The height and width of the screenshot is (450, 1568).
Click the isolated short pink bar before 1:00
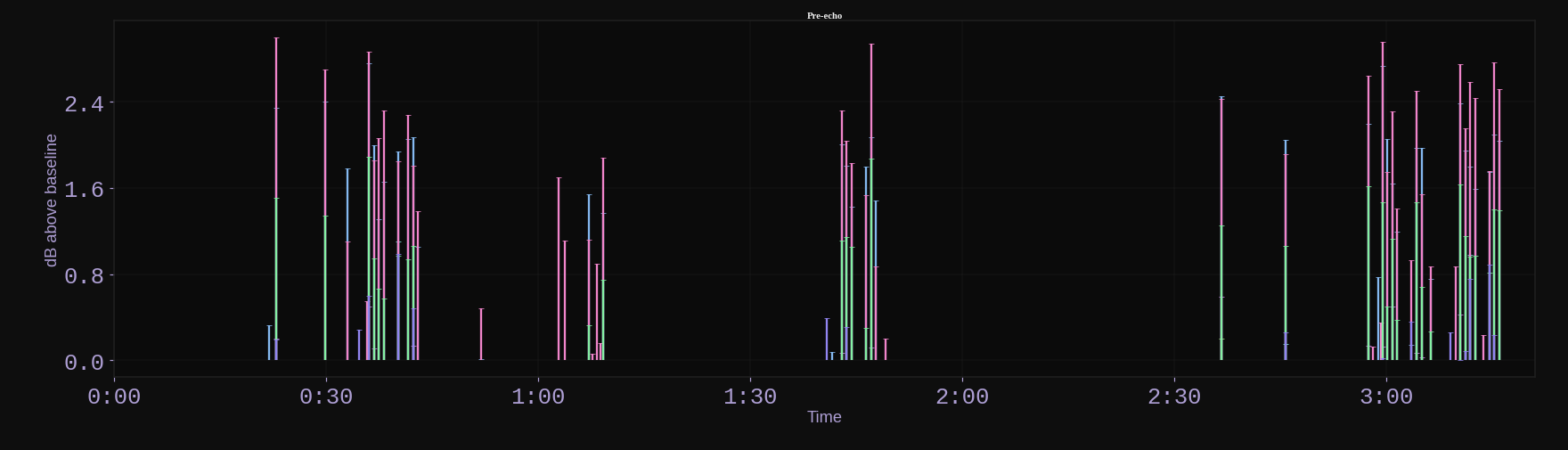click(x=481, y=334)
